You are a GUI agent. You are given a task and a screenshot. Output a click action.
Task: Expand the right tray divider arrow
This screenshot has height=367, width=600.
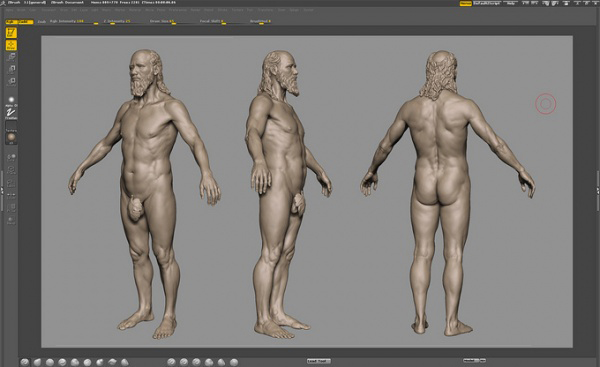click(x=598, y=190)
